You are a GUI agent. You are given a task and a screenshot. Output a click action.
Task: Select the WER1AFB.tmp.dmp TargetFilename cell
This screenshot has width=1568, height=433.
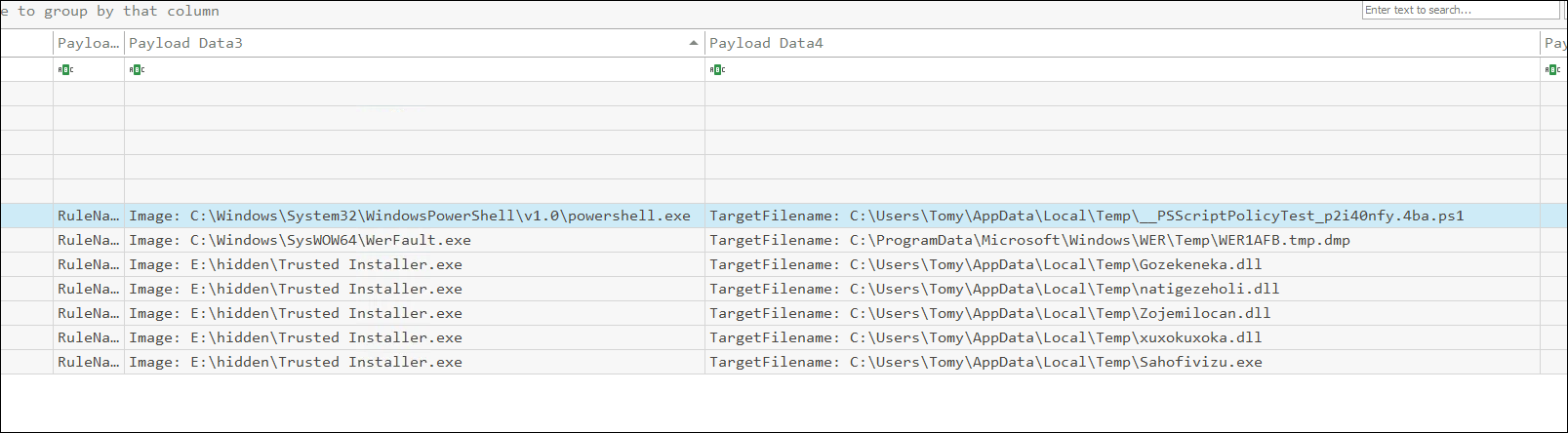(1122, 240)
